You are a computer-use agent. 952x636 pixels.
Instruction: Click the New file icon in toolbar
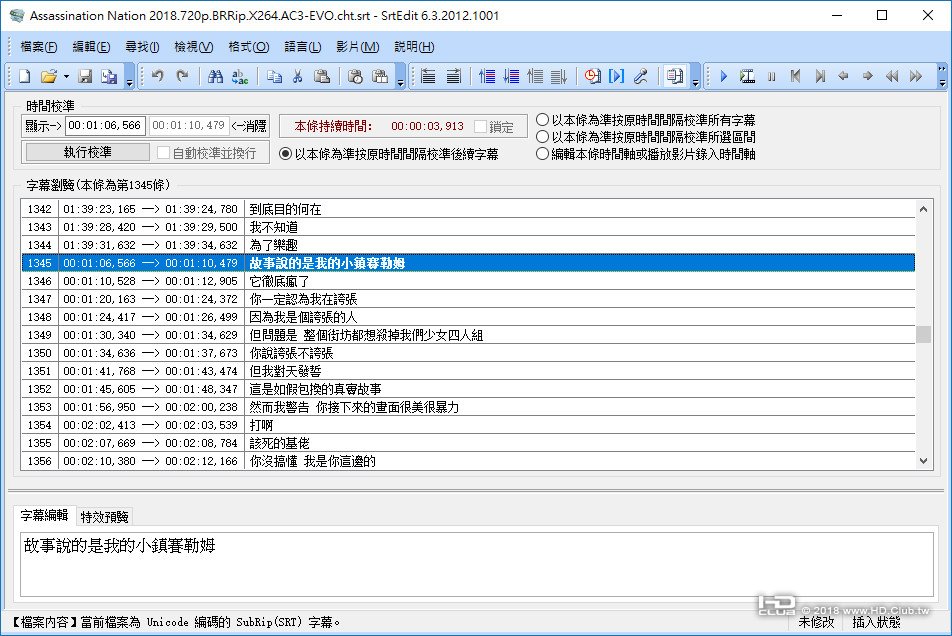24,76
